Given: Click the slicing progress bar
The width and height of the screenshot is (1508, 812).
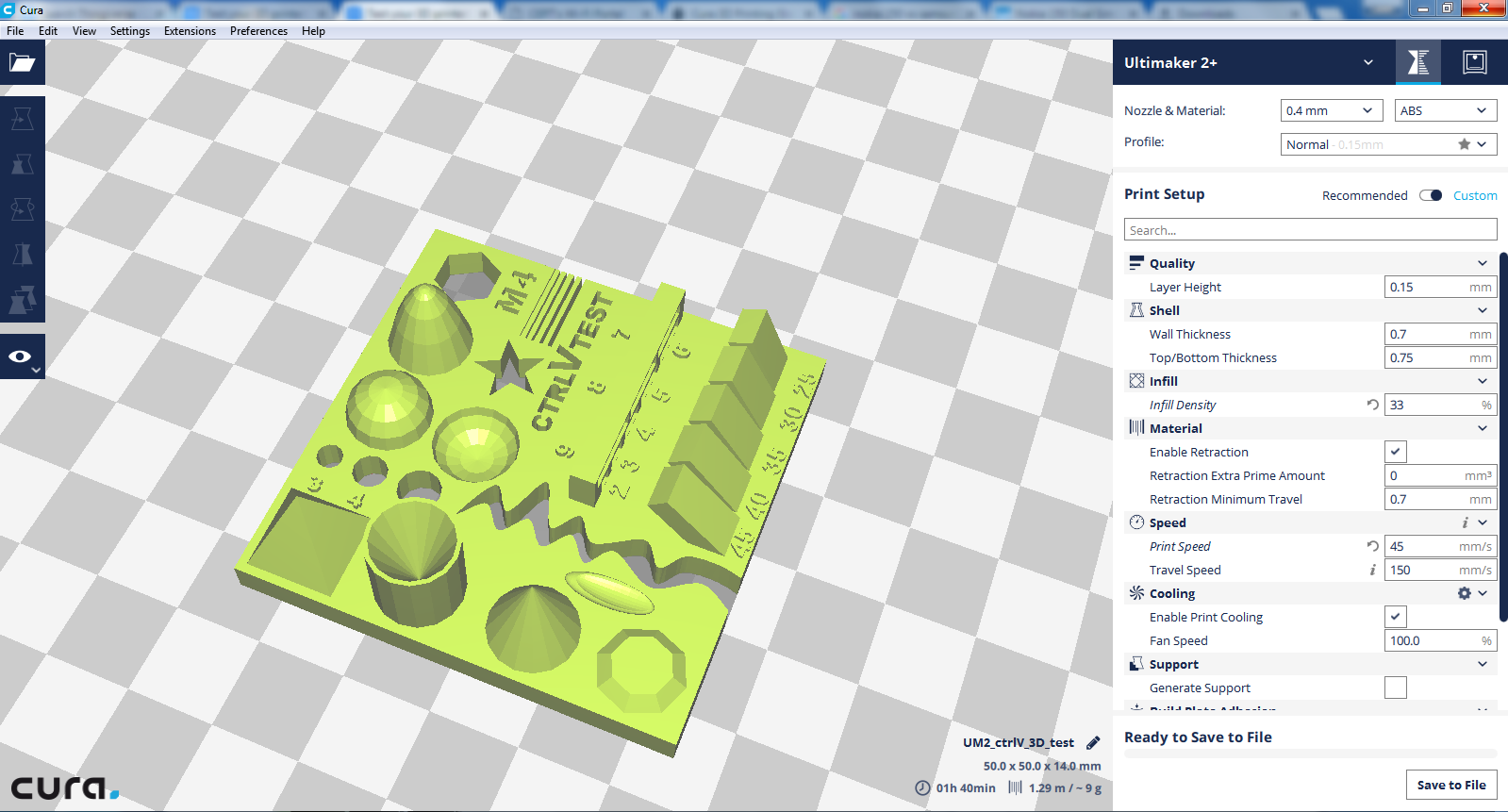Looking at the screenshot, I should pos(1310,754).
